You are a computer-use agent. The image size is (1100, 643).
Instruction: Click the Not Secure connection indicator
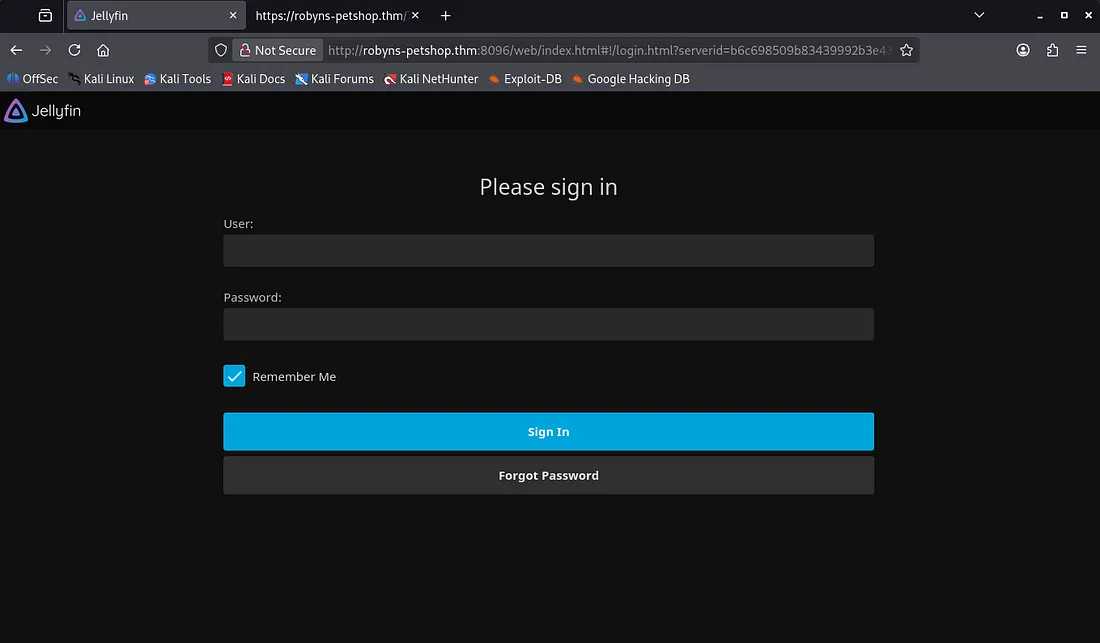point(277,50)
